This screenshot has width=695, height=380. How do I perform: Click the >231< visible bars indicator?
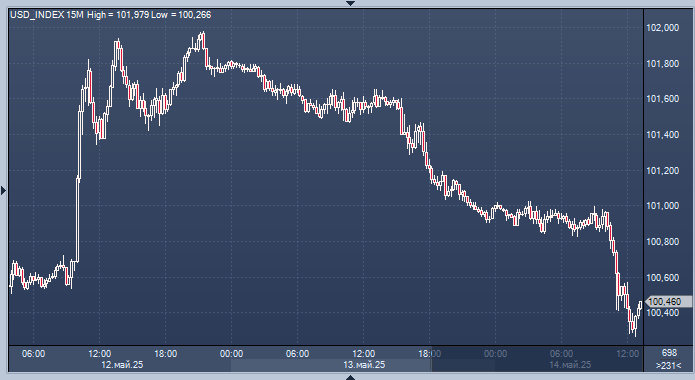669,365
